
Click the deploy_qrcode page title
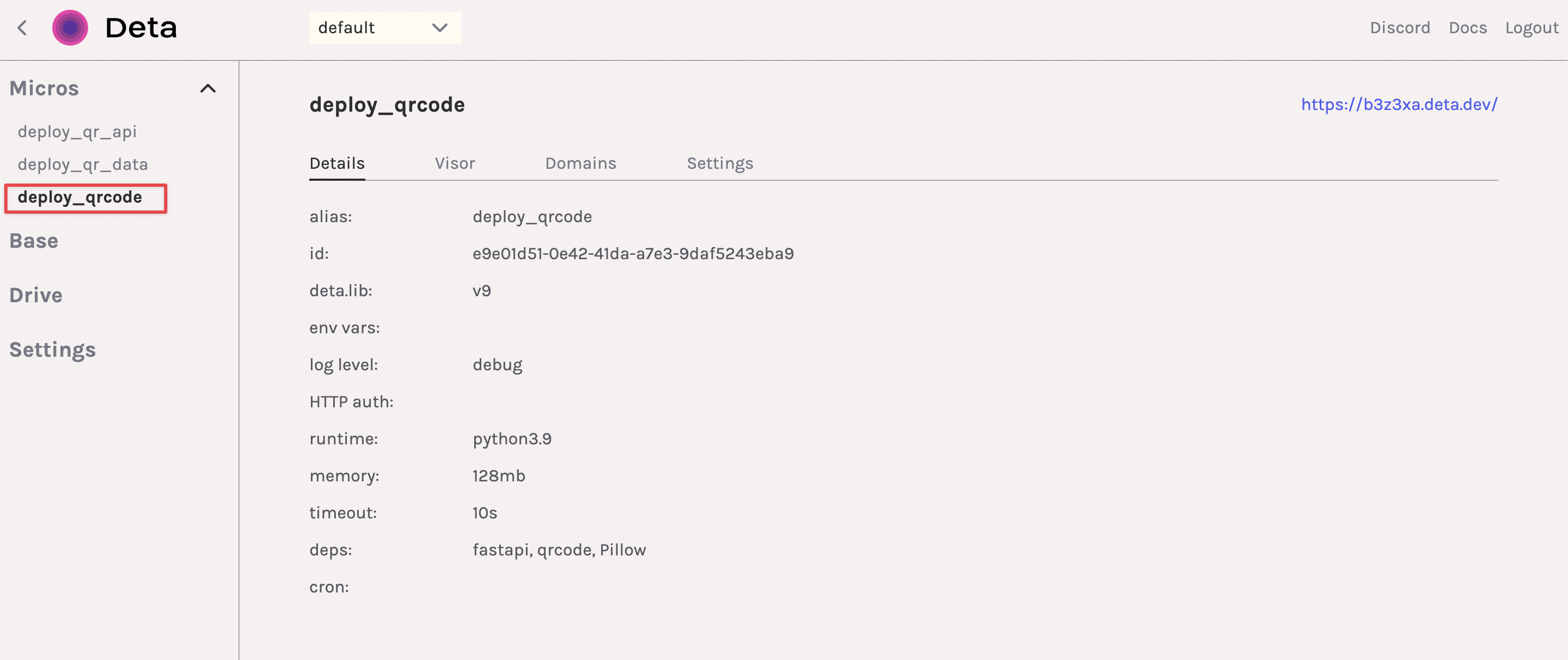point(387,105)
